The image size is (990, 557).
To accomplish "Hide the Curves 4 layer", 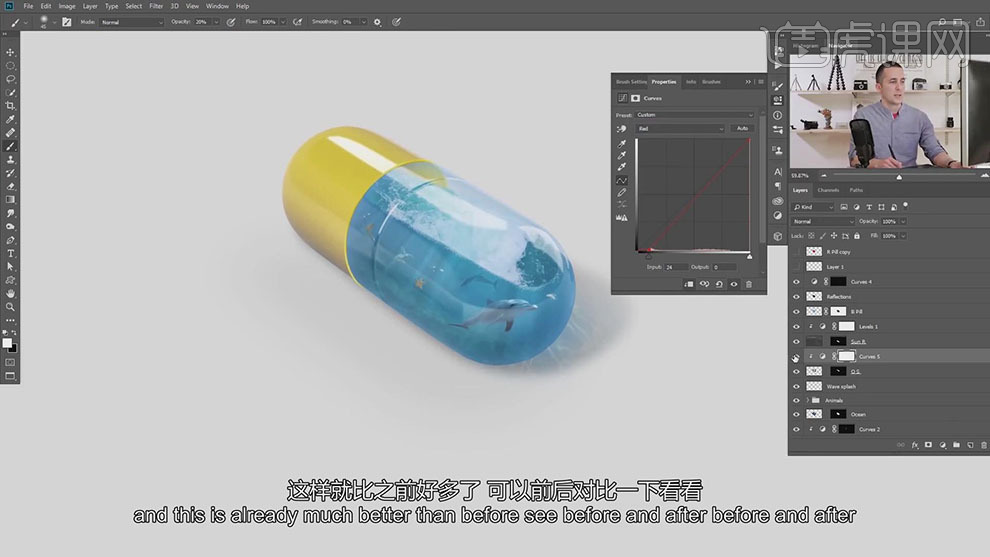I will click(x=796, y=282).
